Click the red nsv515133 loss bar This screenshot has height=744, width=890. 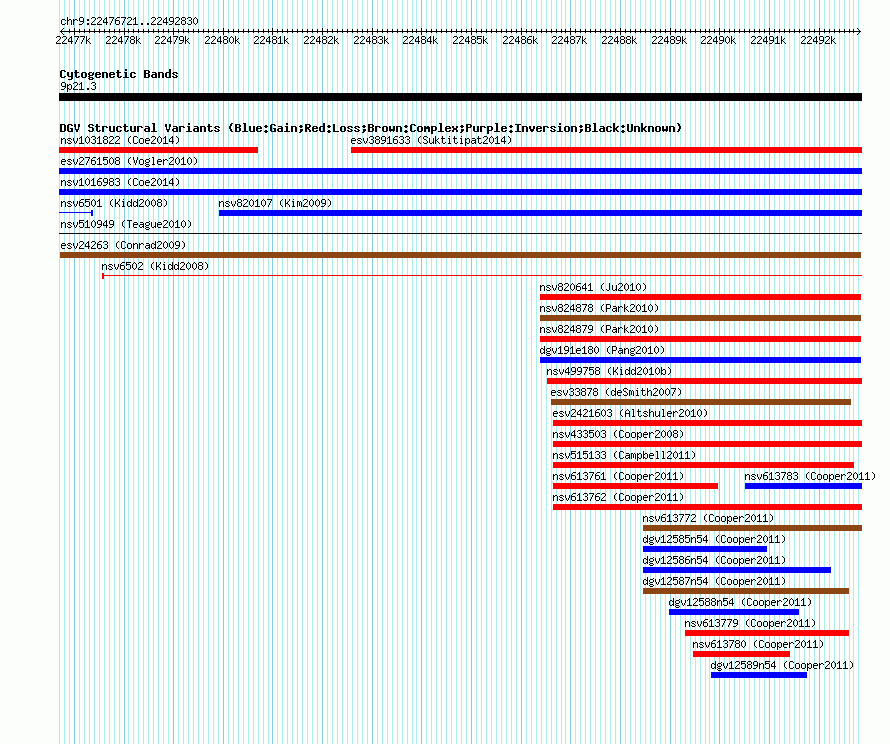[703, 465]
